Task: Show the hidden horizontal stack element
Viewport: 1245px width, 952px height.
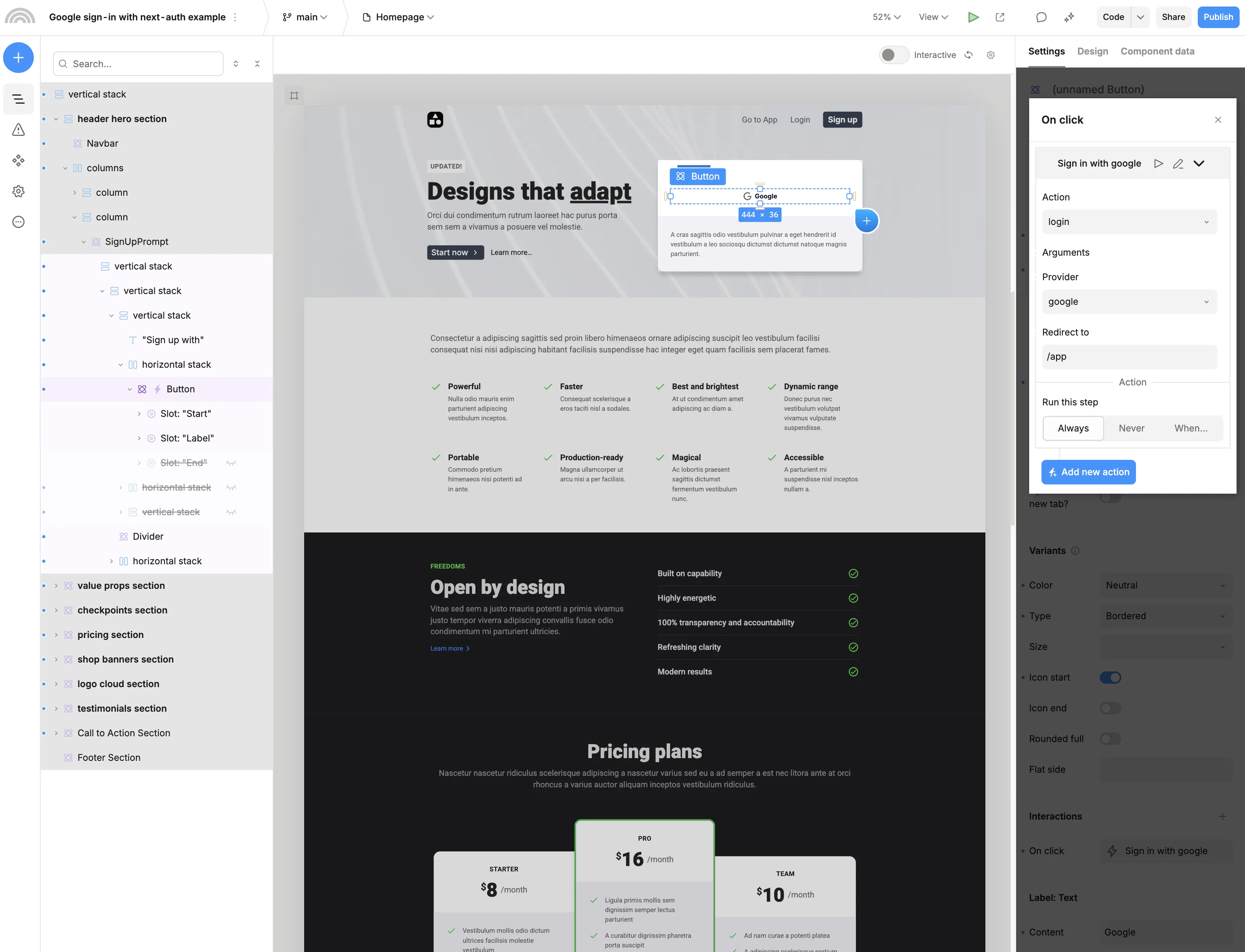Action: point(231,488)
